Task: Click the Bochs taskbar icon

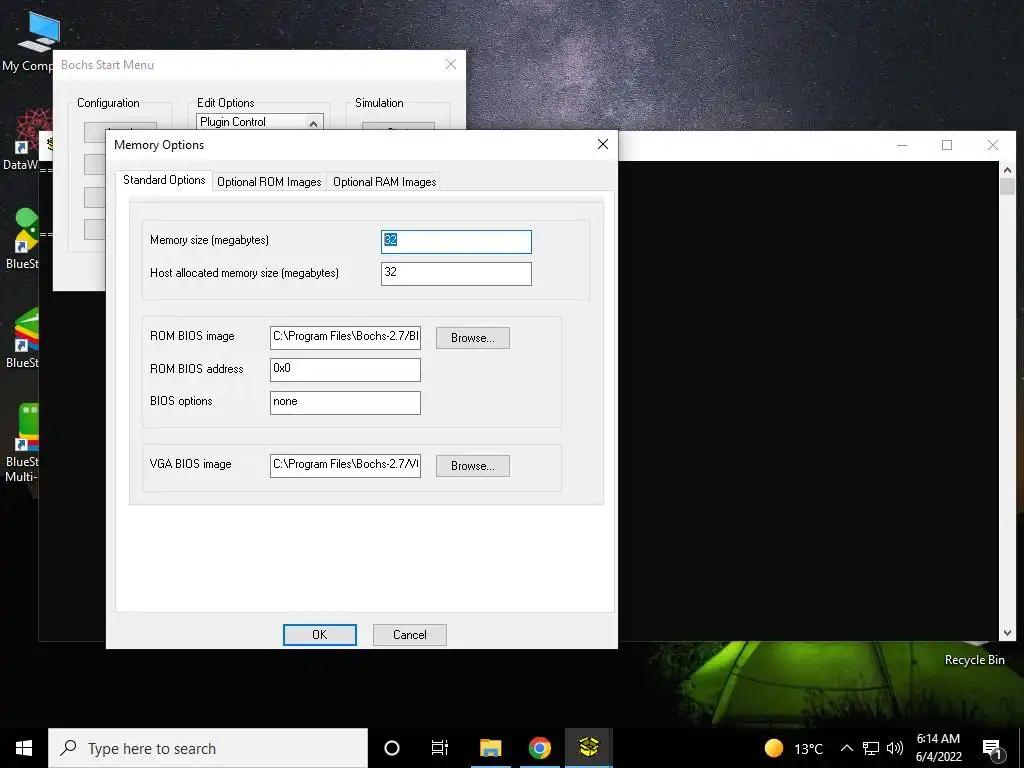Action: pos(588,748)
